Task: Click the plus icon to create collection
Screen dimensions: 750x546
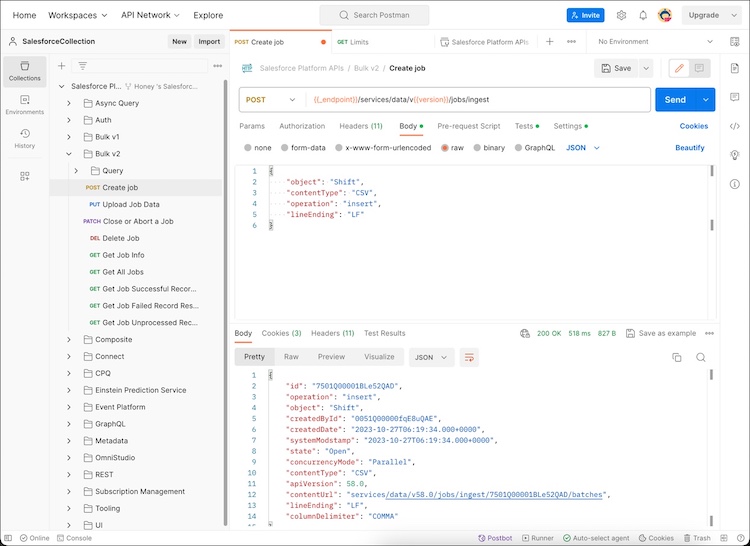Action: click(61, 66)
